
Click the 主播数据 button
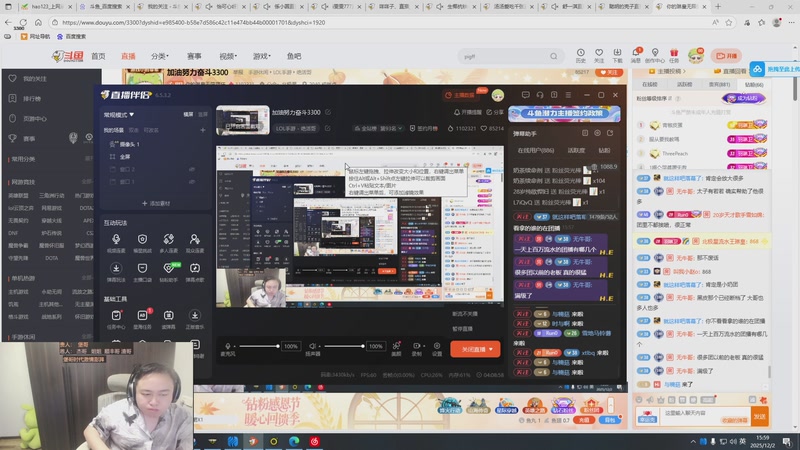pyautogui.click(x=461, y=95)
